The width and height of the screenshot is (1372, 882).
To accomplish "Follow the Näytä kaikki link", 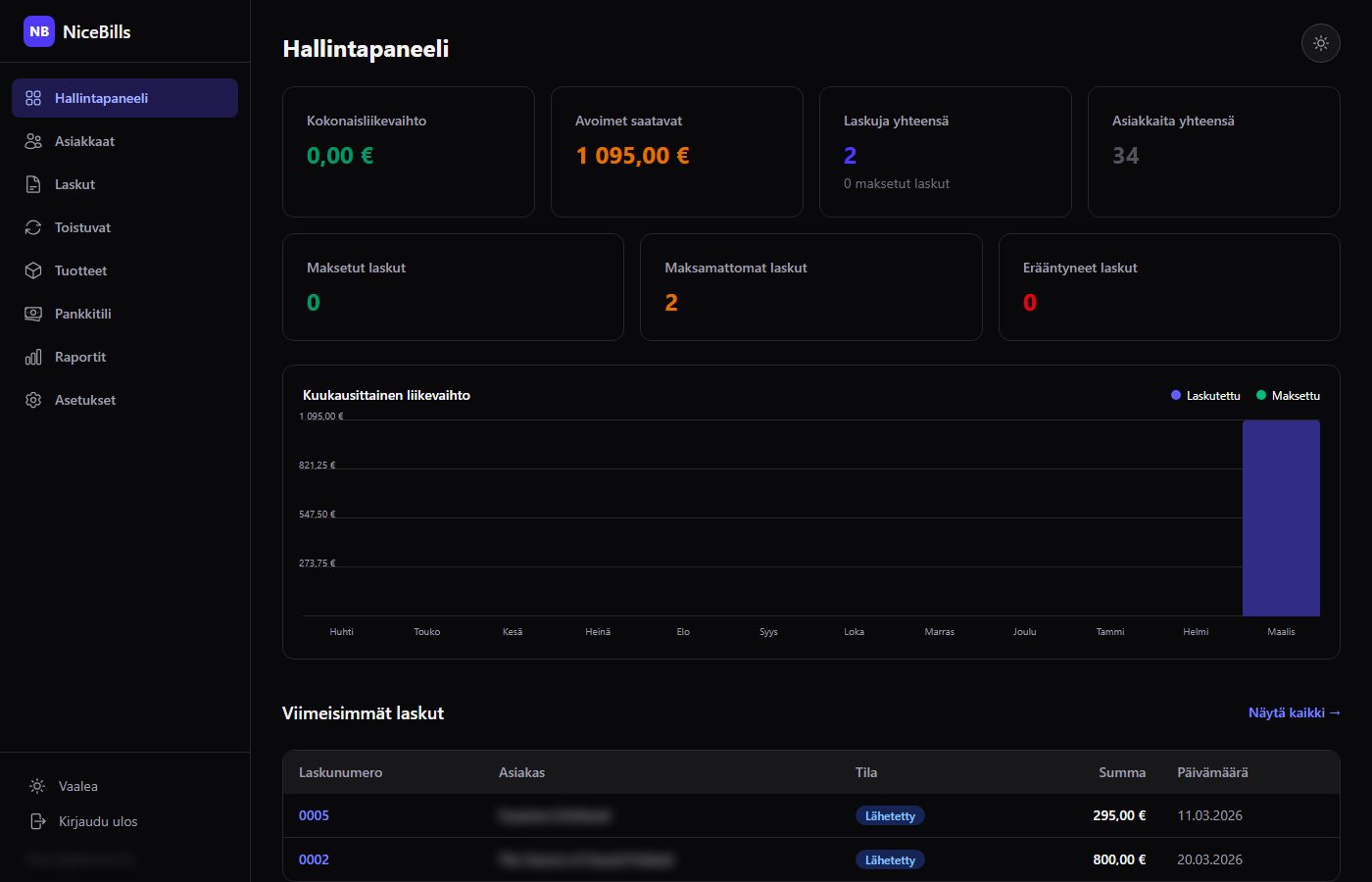I will point(1294,712).
